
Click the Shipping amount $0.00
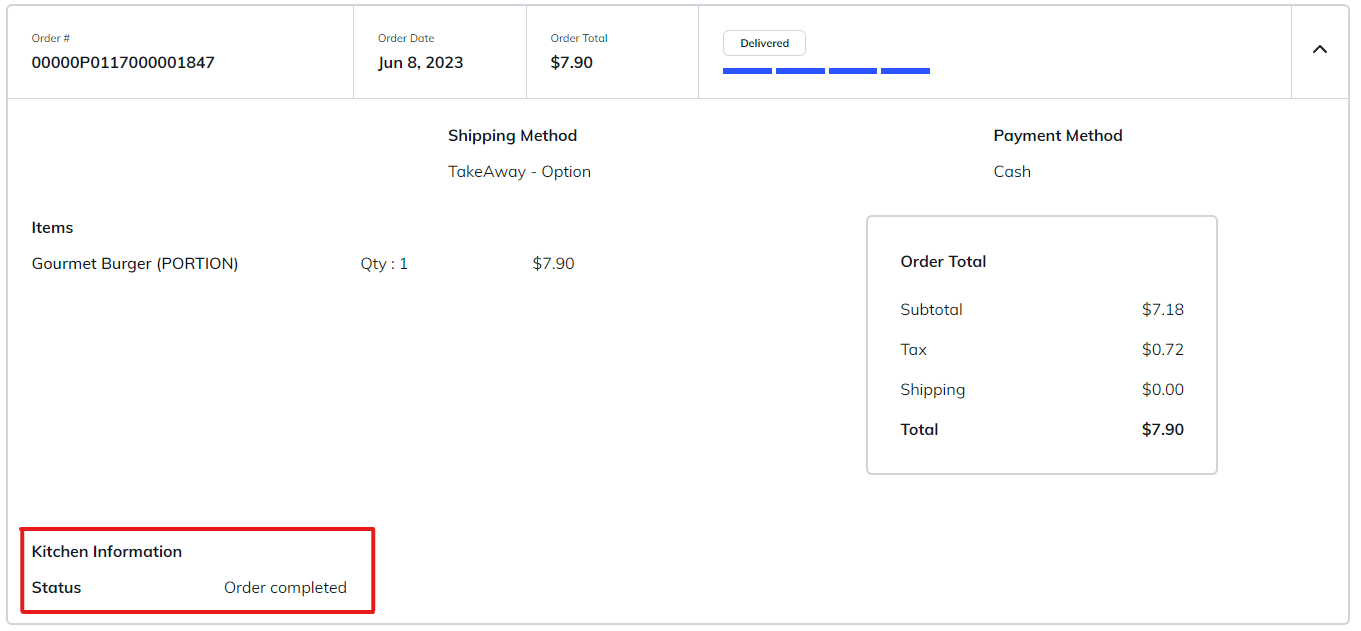1162,390
